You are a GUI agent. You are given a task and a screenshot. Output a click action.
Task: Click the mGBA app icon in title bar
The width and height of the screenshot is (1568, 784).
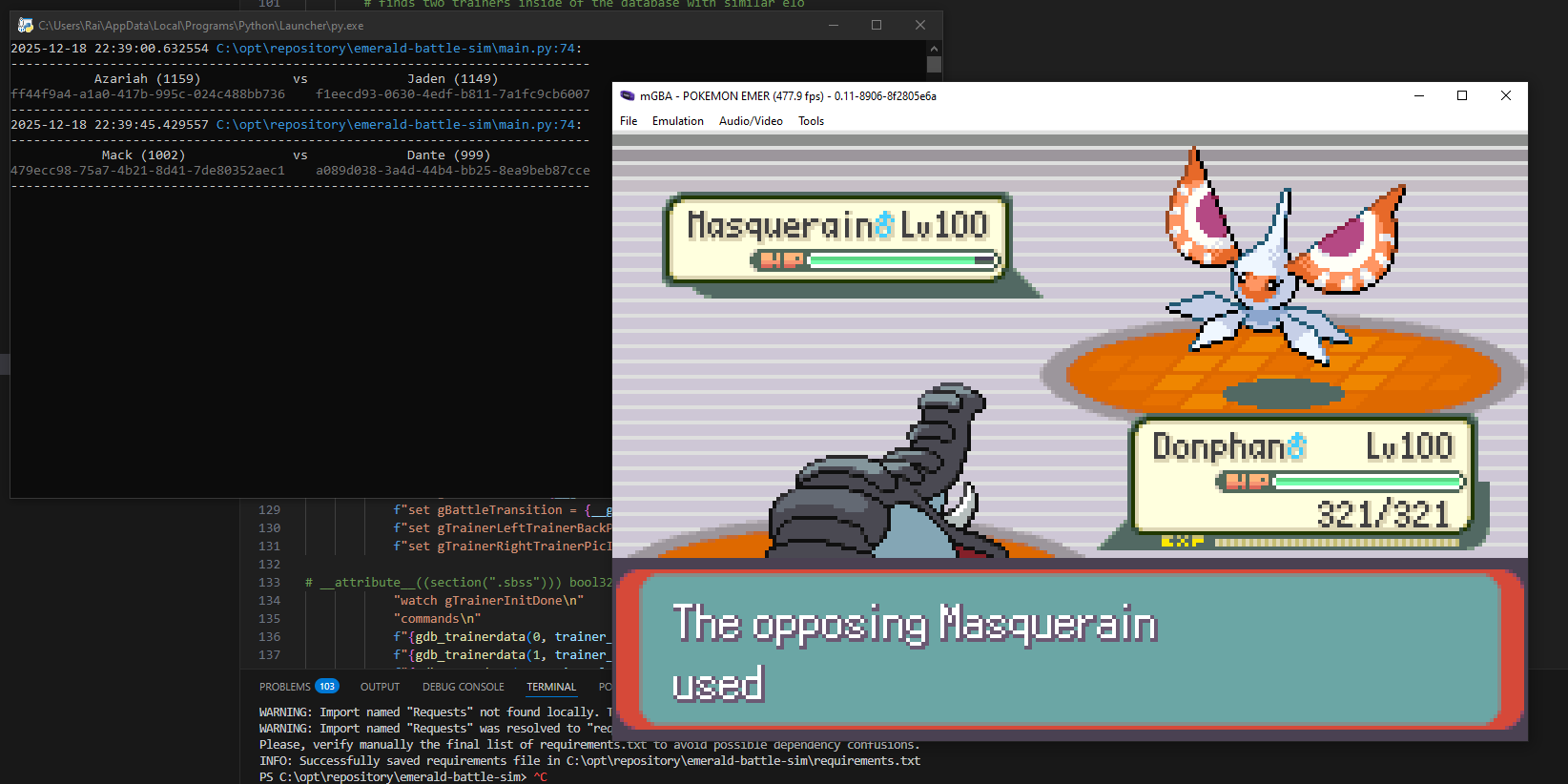click(628, 95)
